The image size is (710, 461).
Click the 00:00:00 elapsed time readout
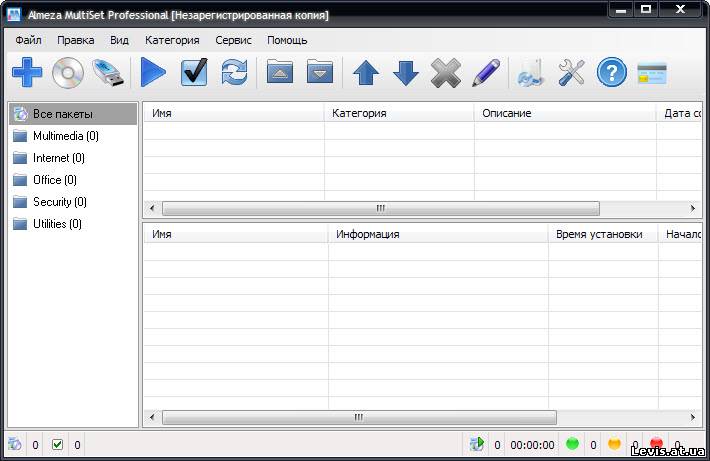[532, 445]
